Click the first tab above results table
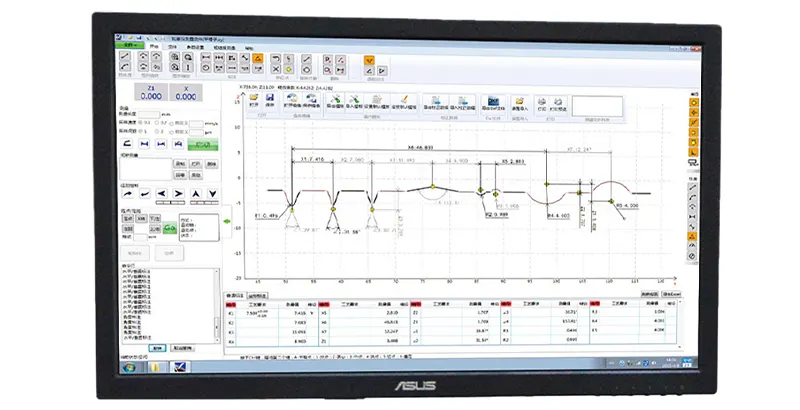This screenshot has width=800, height=410. [x=235, y=296]
